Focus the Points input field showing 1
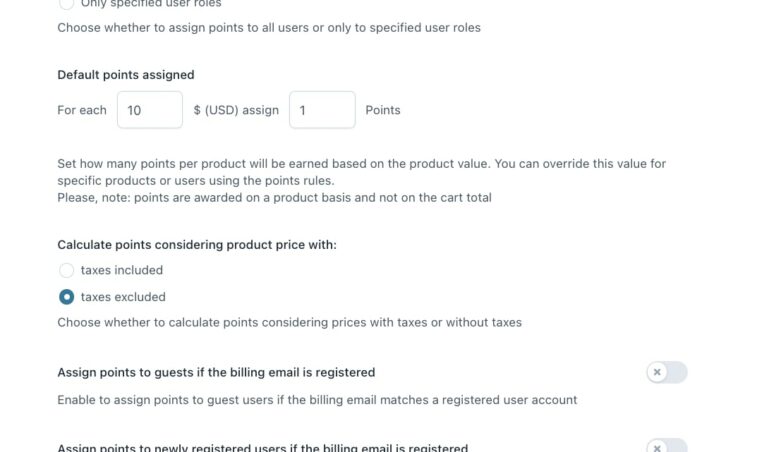 tap(322, 110)
